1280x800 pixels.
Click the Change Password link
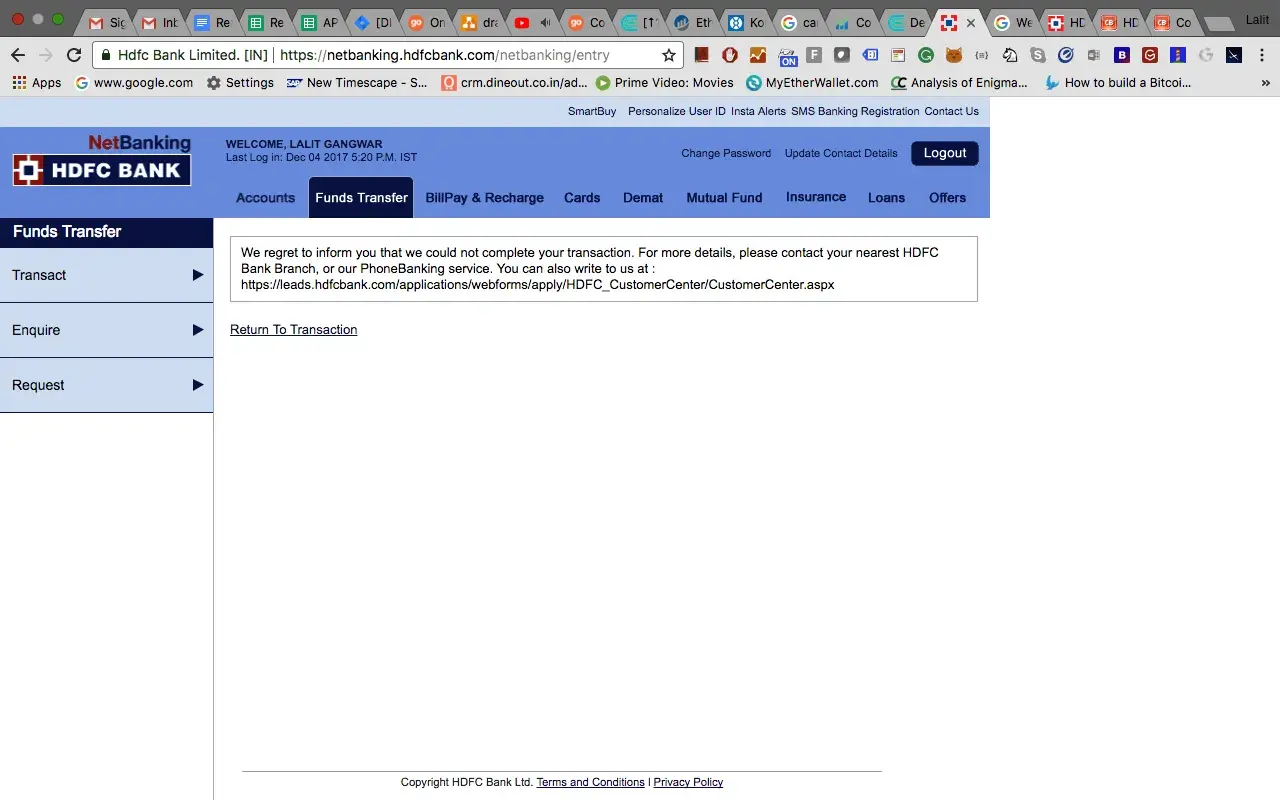(726, 153)
